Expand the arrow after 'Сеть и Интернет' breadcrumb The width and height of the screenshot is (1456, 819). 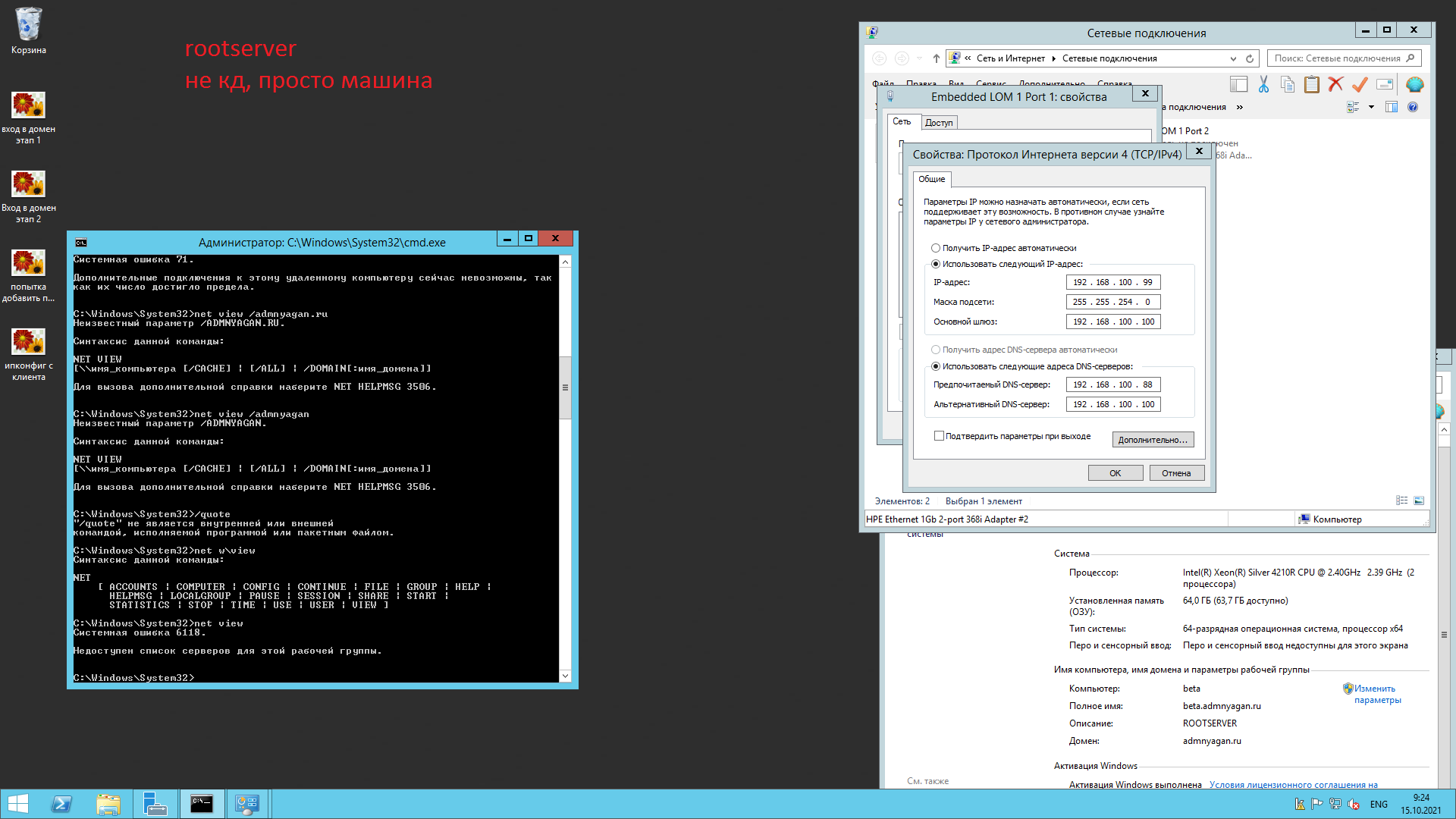[x=1054, y=58]
